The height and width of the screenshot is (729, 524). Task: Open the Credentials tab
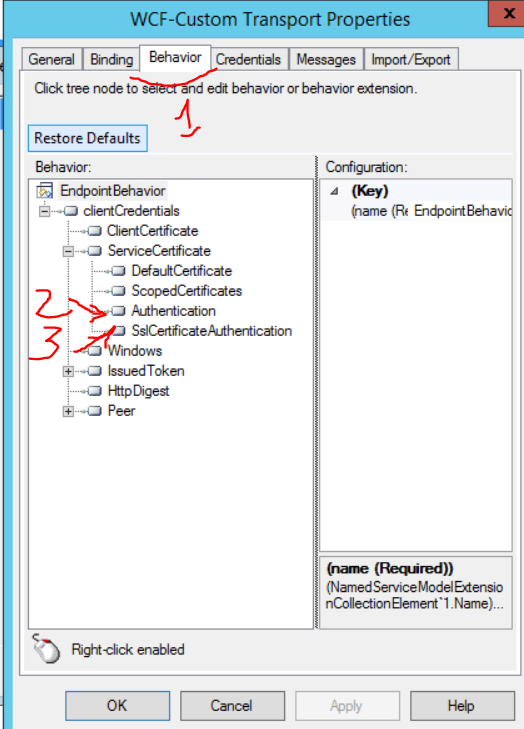click(248, 60)
